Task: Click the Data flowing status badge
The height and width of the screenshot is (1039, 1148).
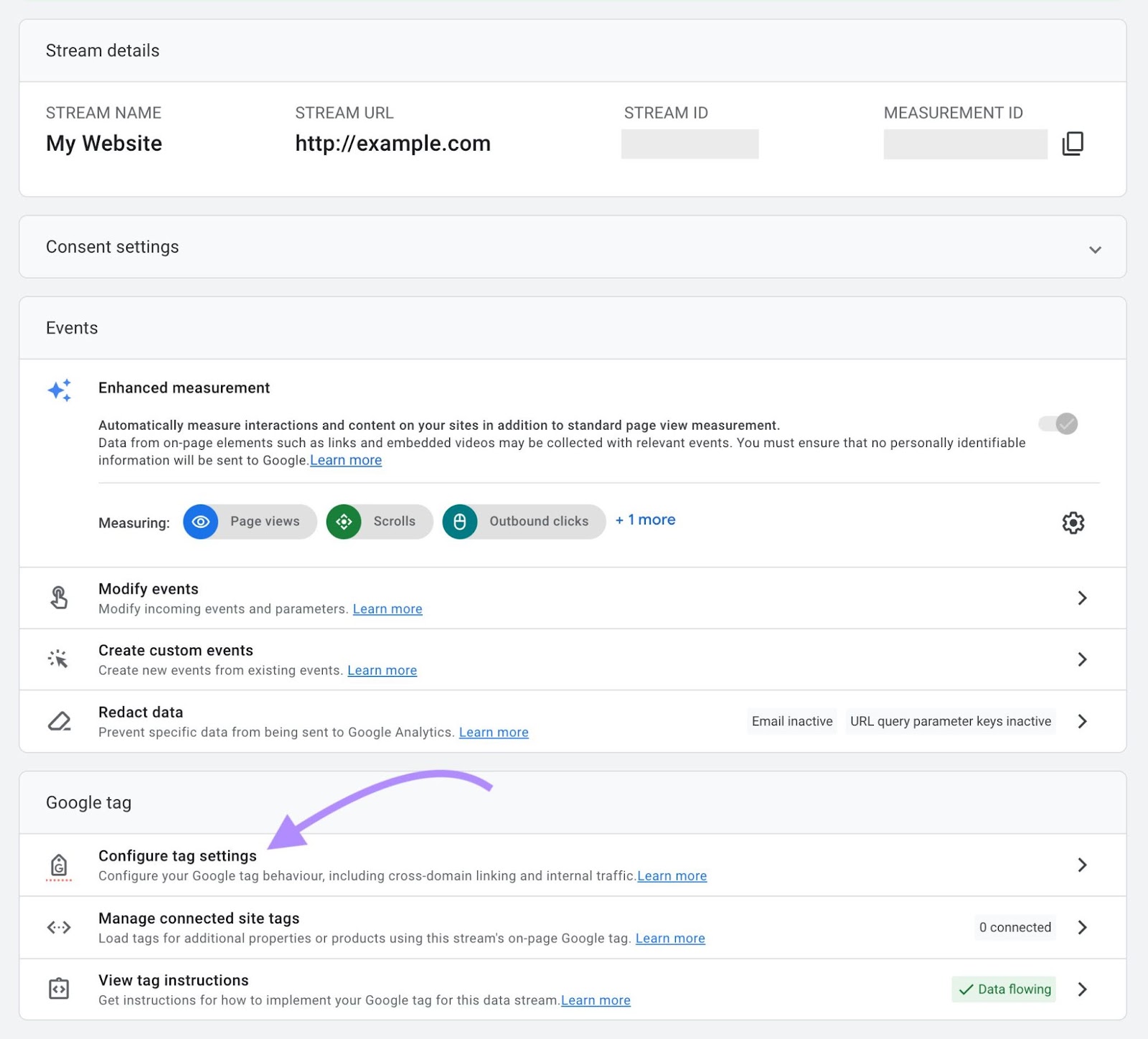Action: coord(1004,989)
